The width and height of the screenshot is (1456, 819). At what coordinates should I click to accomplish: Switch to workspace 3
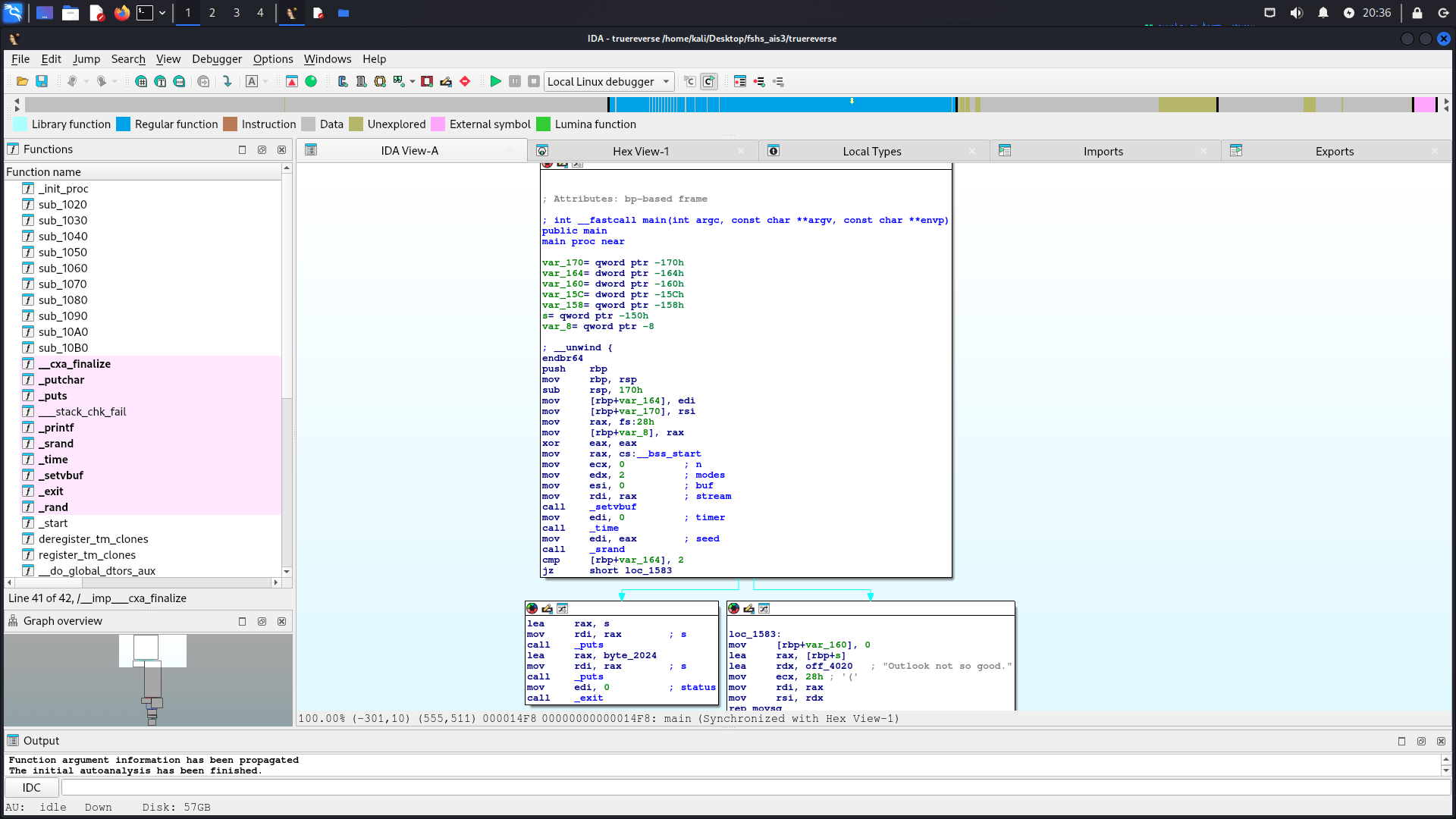(x=236, y=13)
